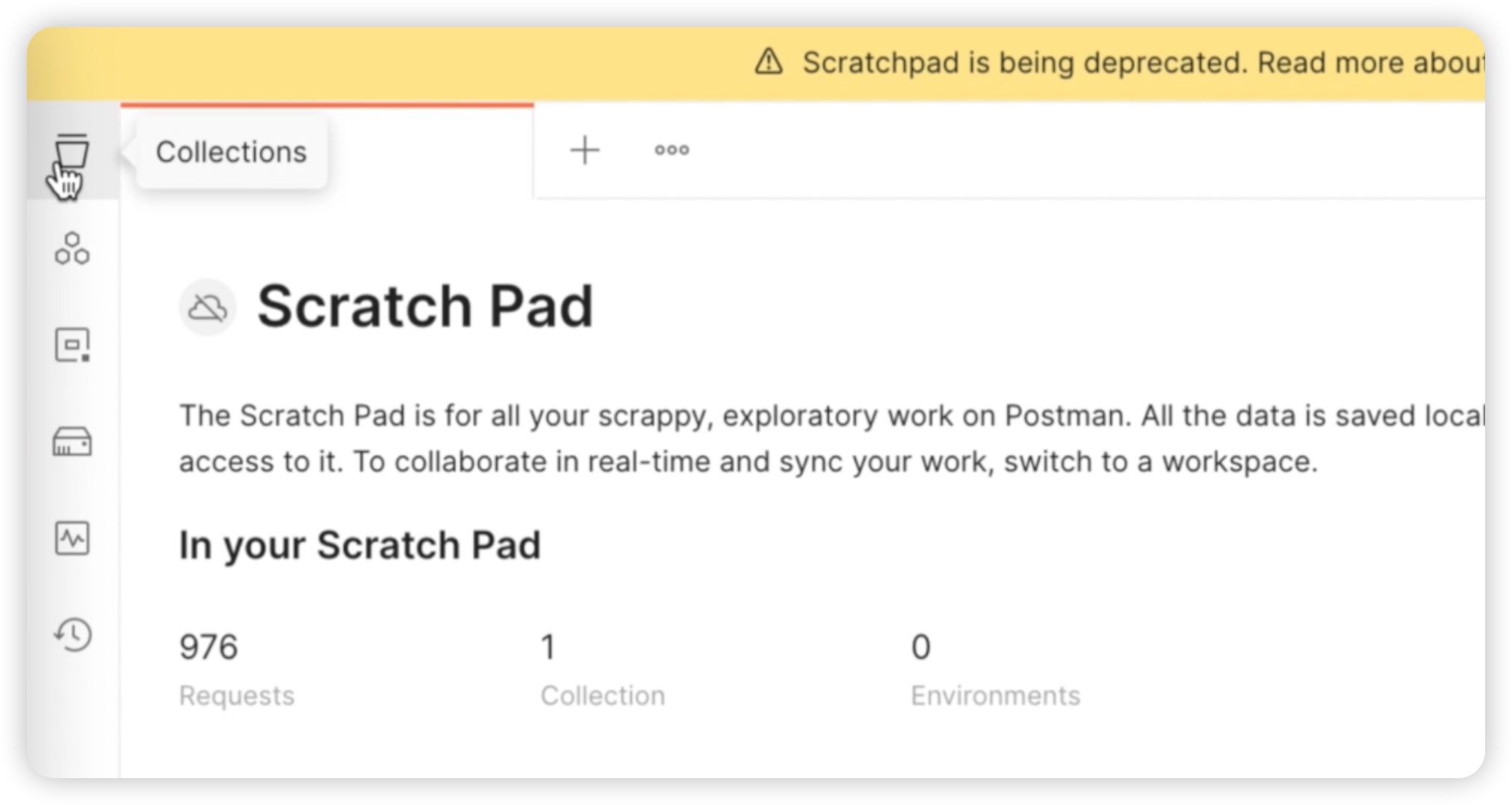This screenshot has width=1512, height=805.
Task: Open the three-dot tab options menu
Action: point(672,150)
